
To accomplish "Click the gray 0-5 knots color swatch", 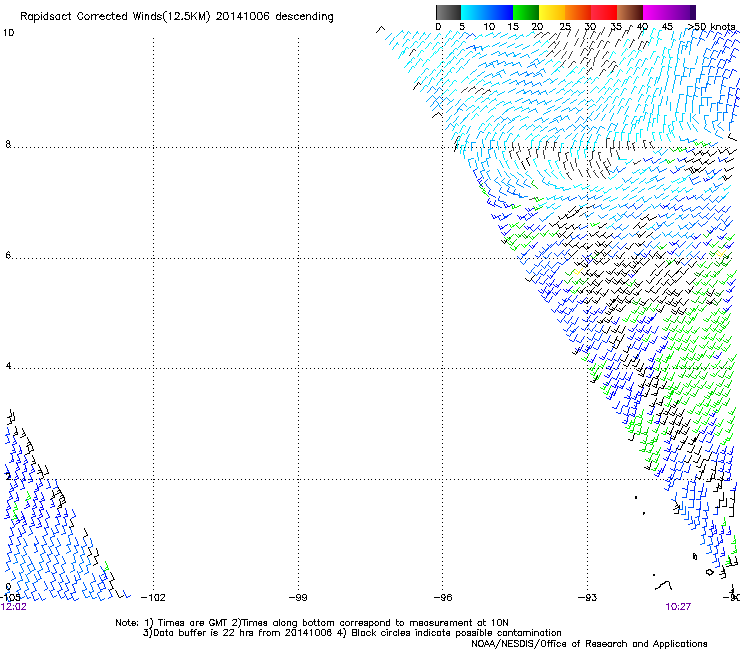I will pyautogui.click(x=448, y=12).
